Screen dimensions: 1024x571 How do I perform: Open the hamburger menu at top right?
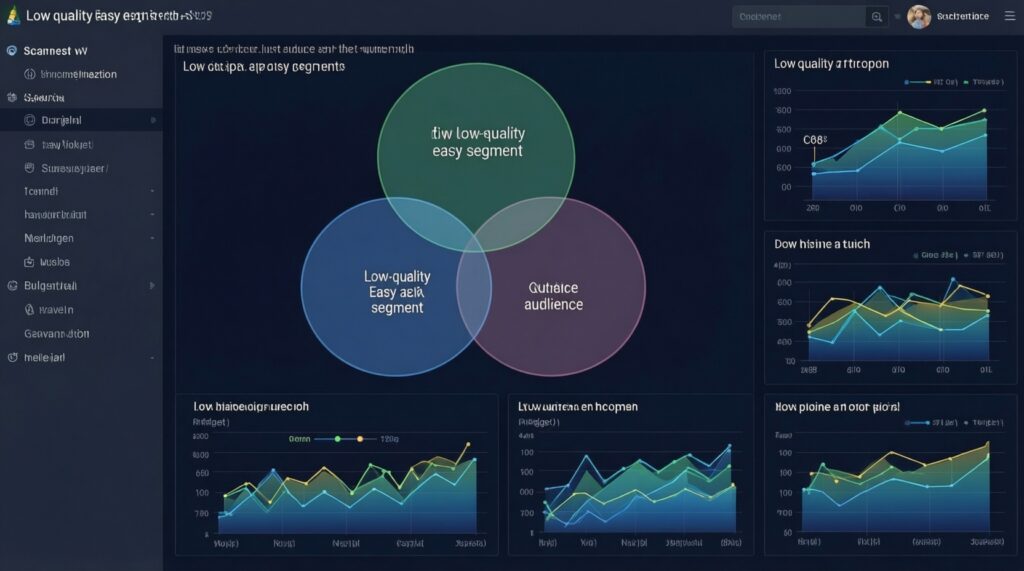pyautogui.click(x=1007, y=17)
